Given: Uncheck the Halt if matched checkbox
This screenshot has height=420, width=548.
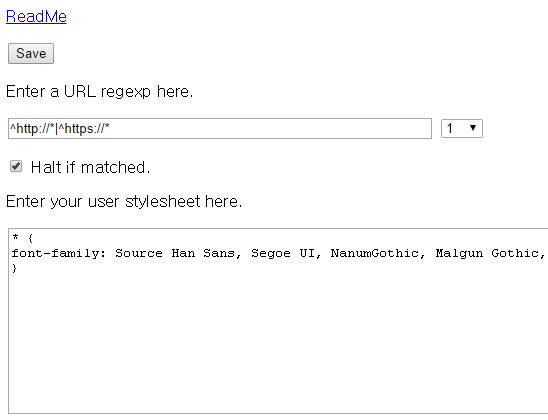Looking at the screenshot, I should point(16,166).
